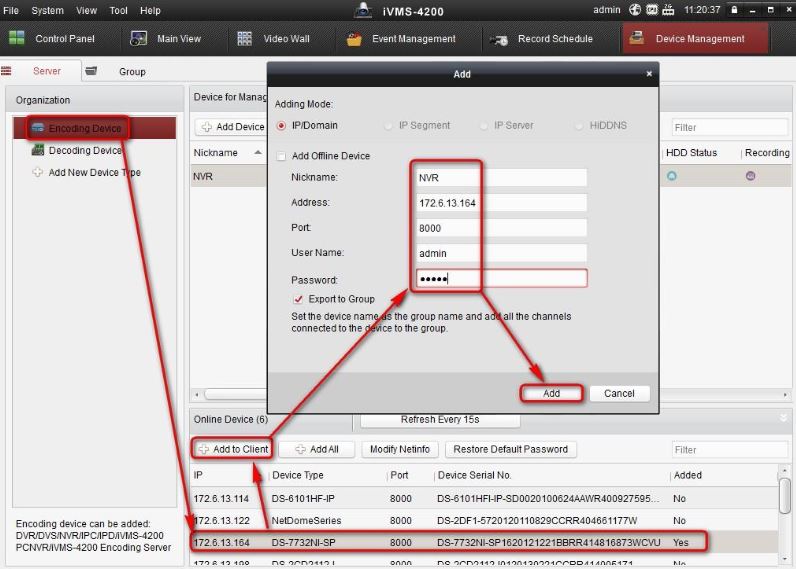Image resolution: width=796 pixels, height=569 pixels.
Task: Open the System menu
Action: [47, 10]
